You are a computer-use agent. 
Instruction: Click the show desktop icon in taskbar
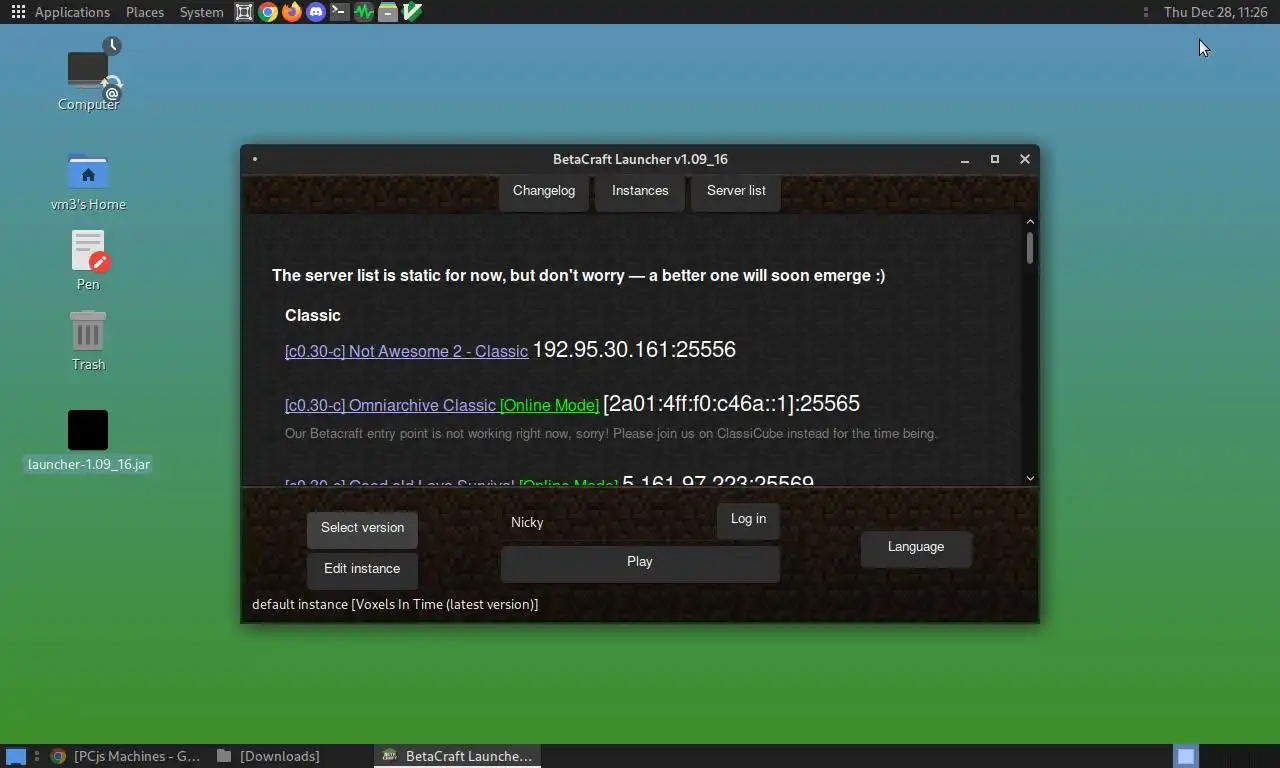[x=16, y=756]
